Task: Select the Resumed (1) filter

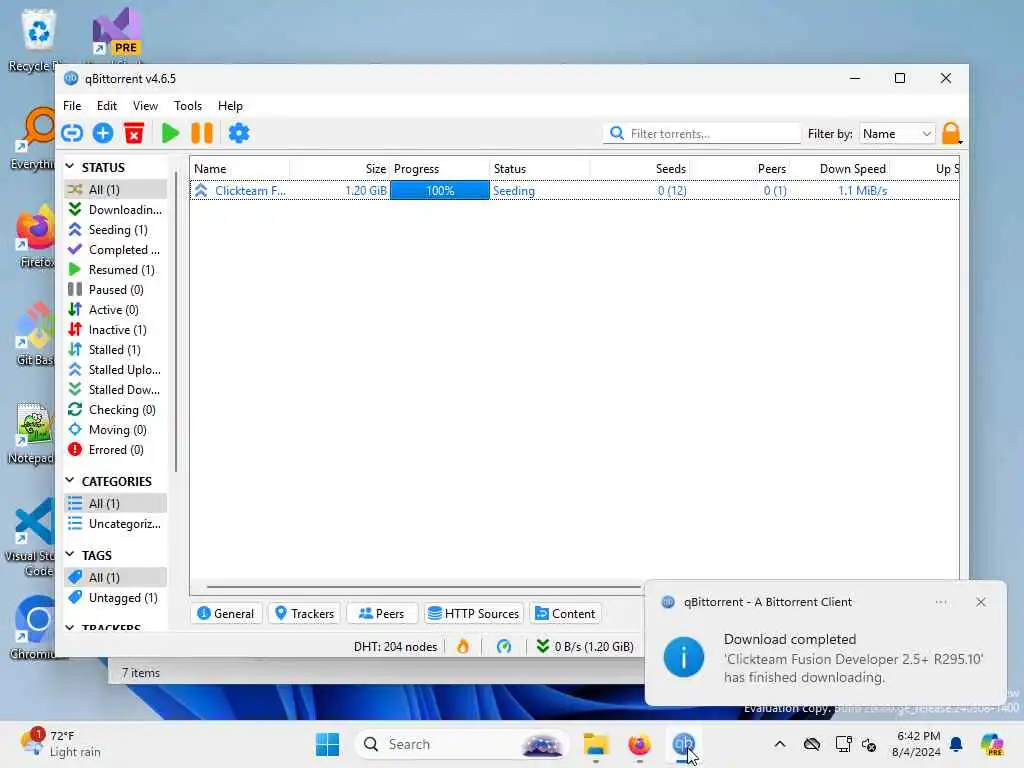Action: [x=116, y=270]
